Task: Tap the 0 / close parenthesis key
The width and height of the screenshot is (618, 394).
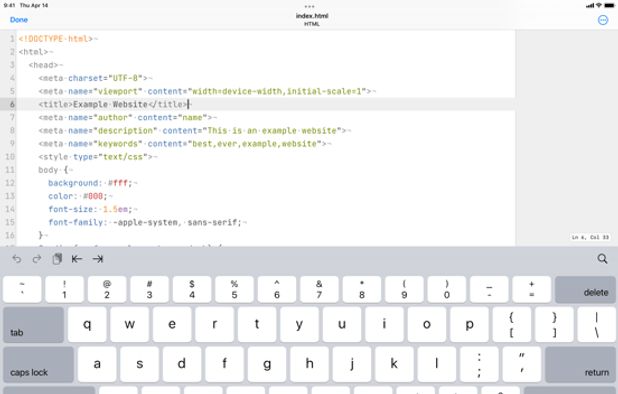Action: [x=447, y=290]
